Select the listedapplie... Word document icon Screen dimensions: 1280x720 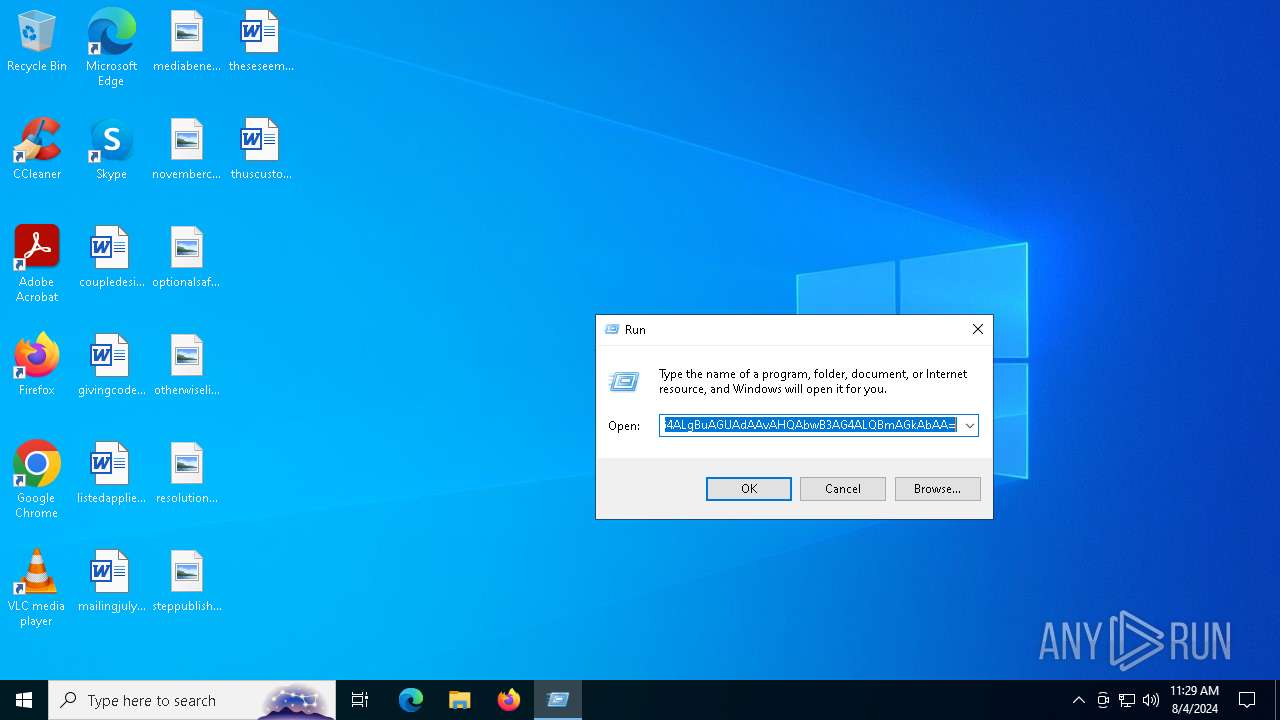click(111, 474)
